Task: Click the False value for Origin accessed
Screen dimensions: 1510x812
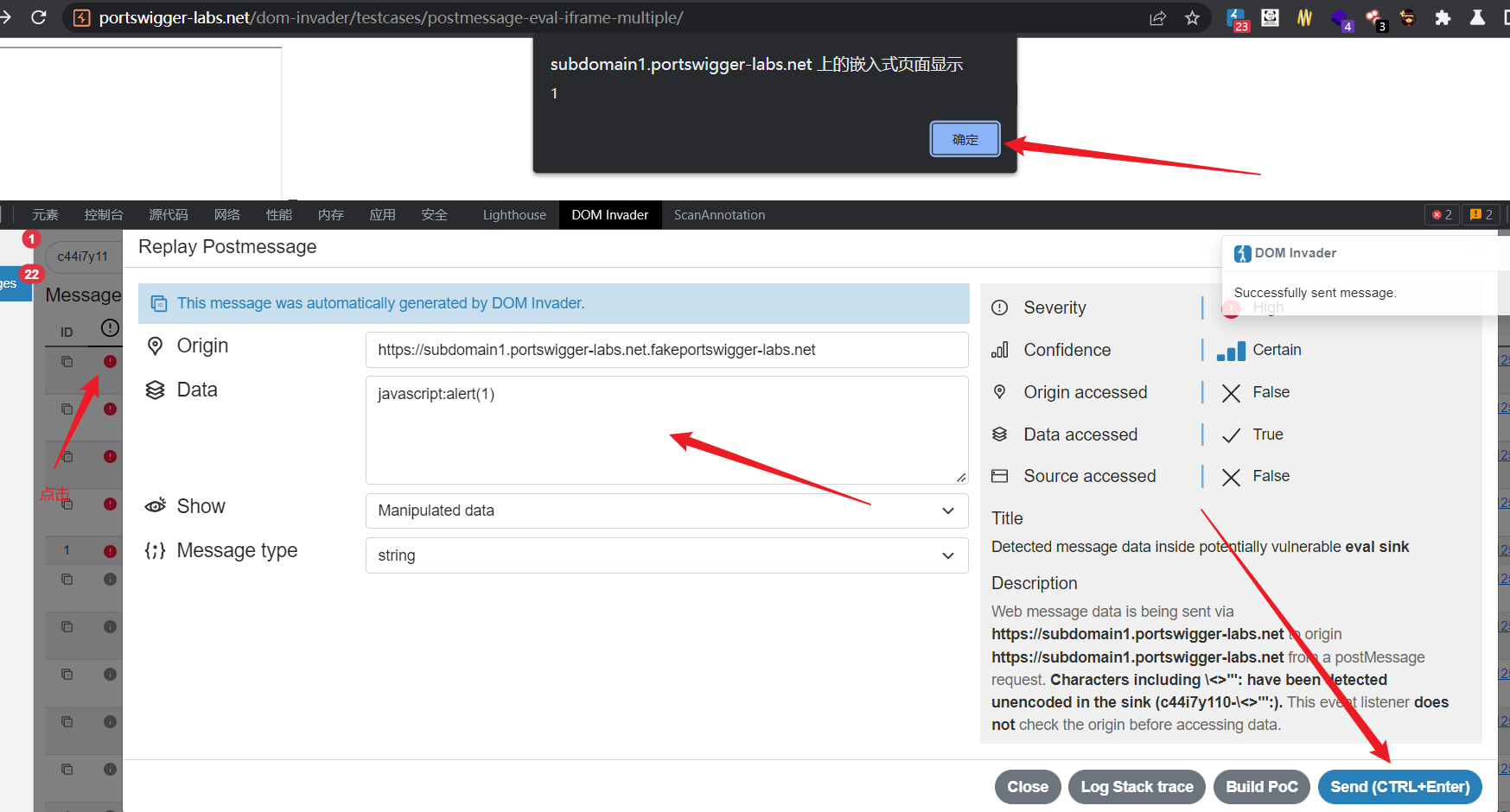Action: point(1271,392)
